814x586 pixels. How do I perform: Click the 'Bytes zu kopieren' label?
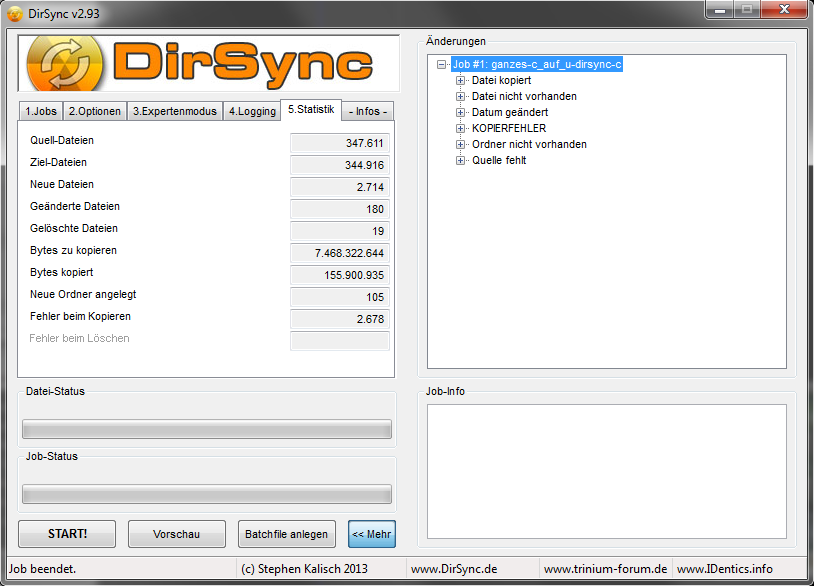tap(73, 250)
